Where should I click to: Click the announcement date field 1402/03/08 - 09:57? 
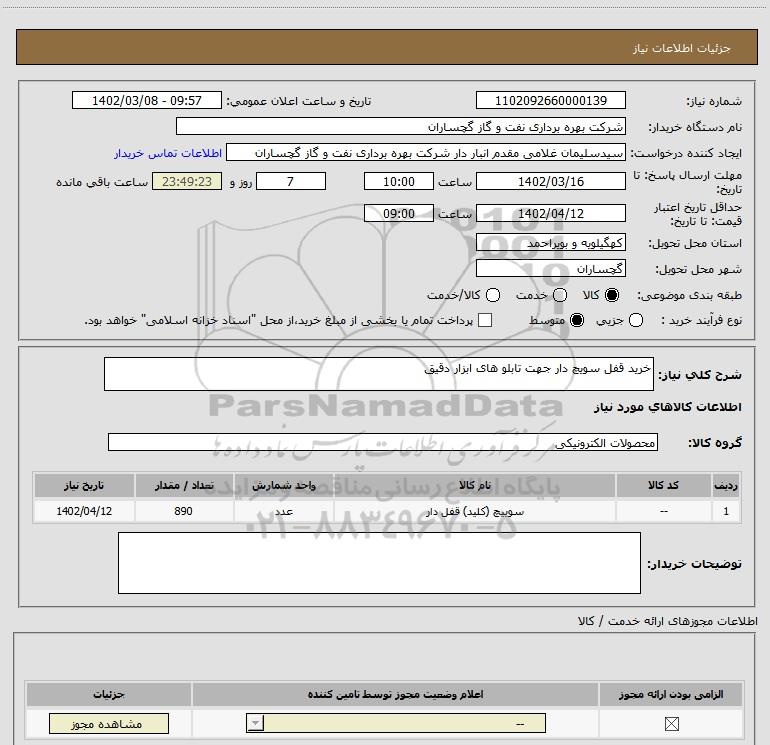[147, 100]
